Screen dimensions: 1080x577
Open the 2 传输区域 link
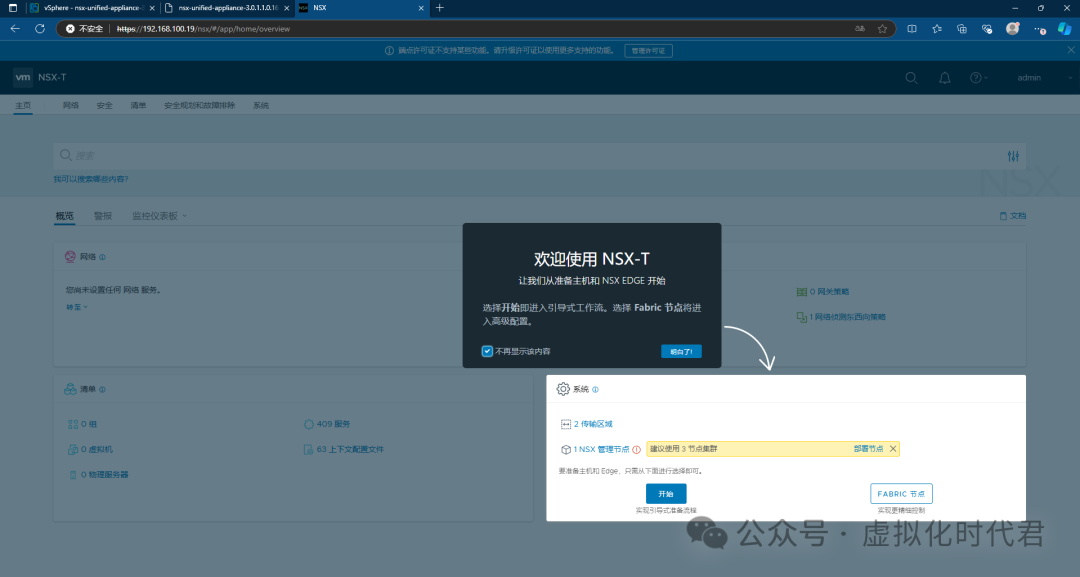click(x=593, y=424)
